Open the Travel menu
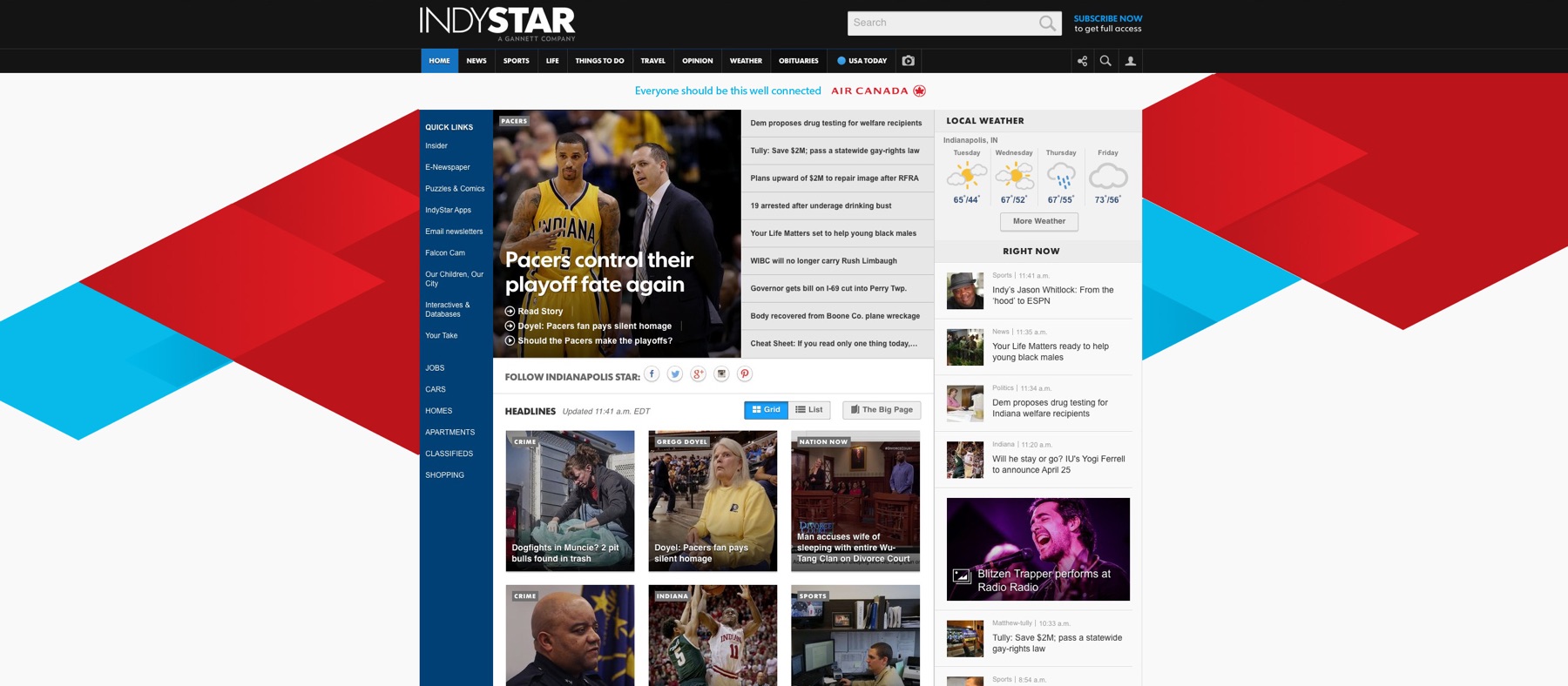Viewport: 1568px width, 686px height. pyautogui.click(x=653, y=61)
